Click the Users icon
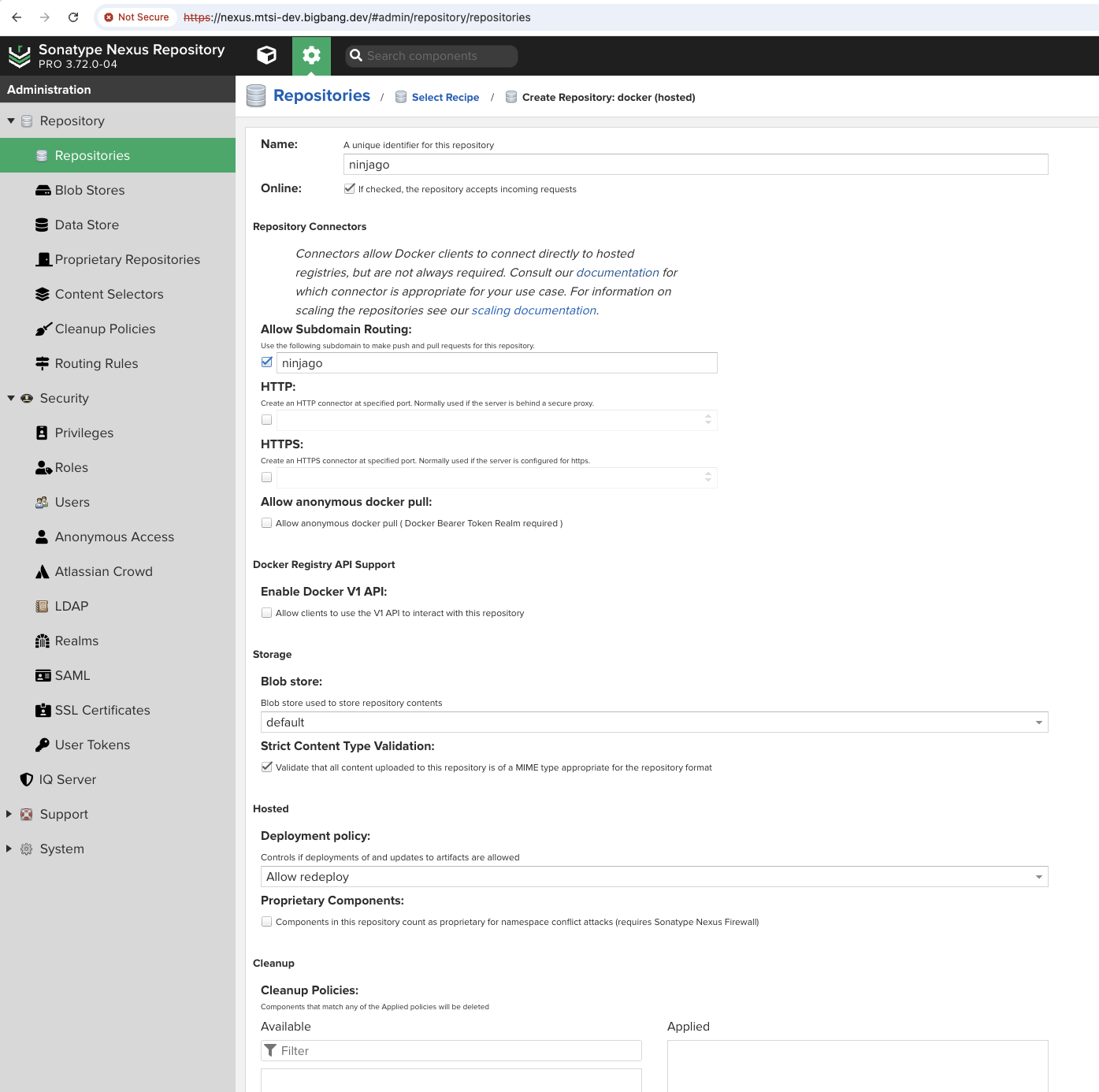The width and height of the screenshot is (1099, 1092). [x=42, y=503]
